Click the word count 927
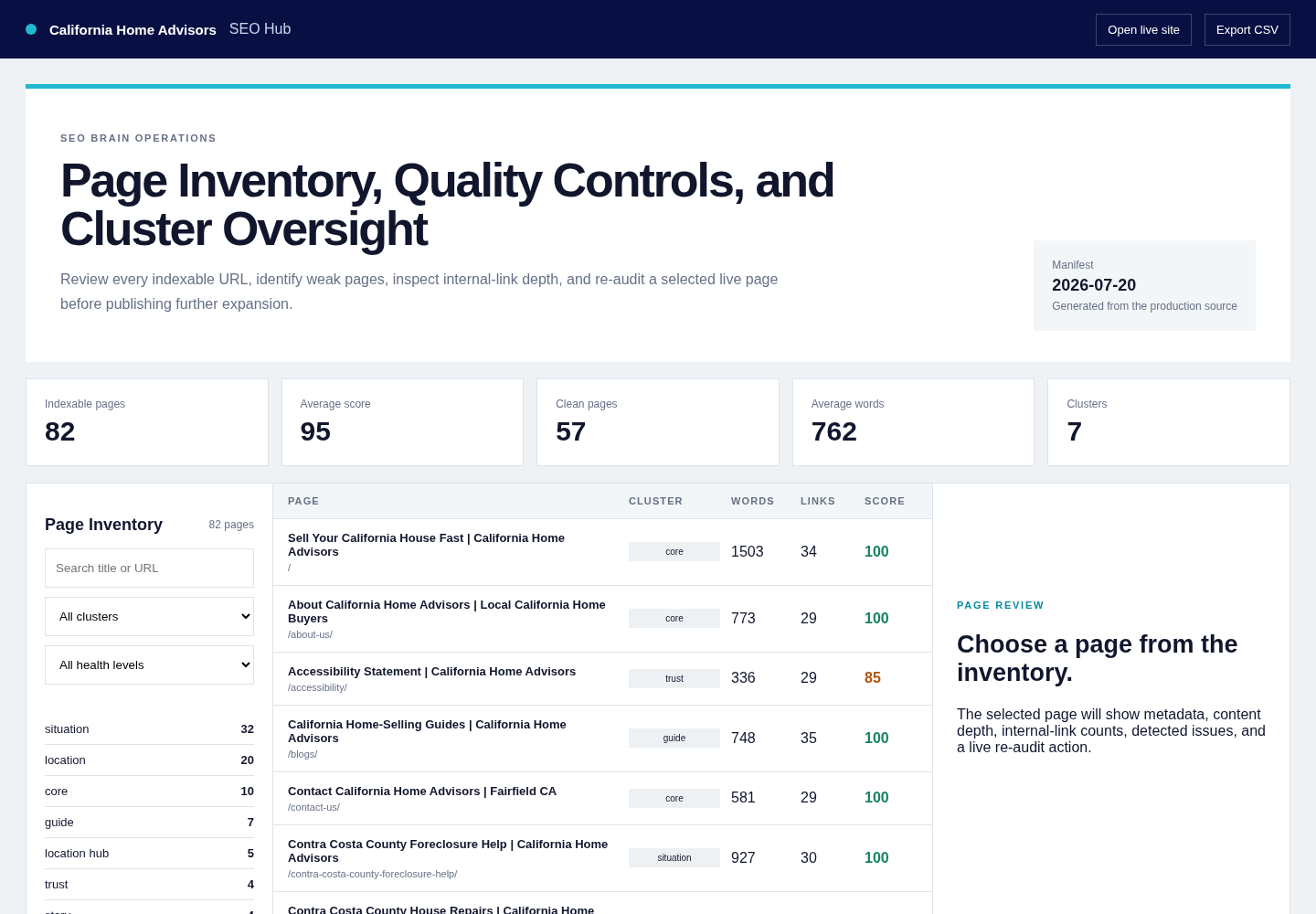 click(743, 858)
